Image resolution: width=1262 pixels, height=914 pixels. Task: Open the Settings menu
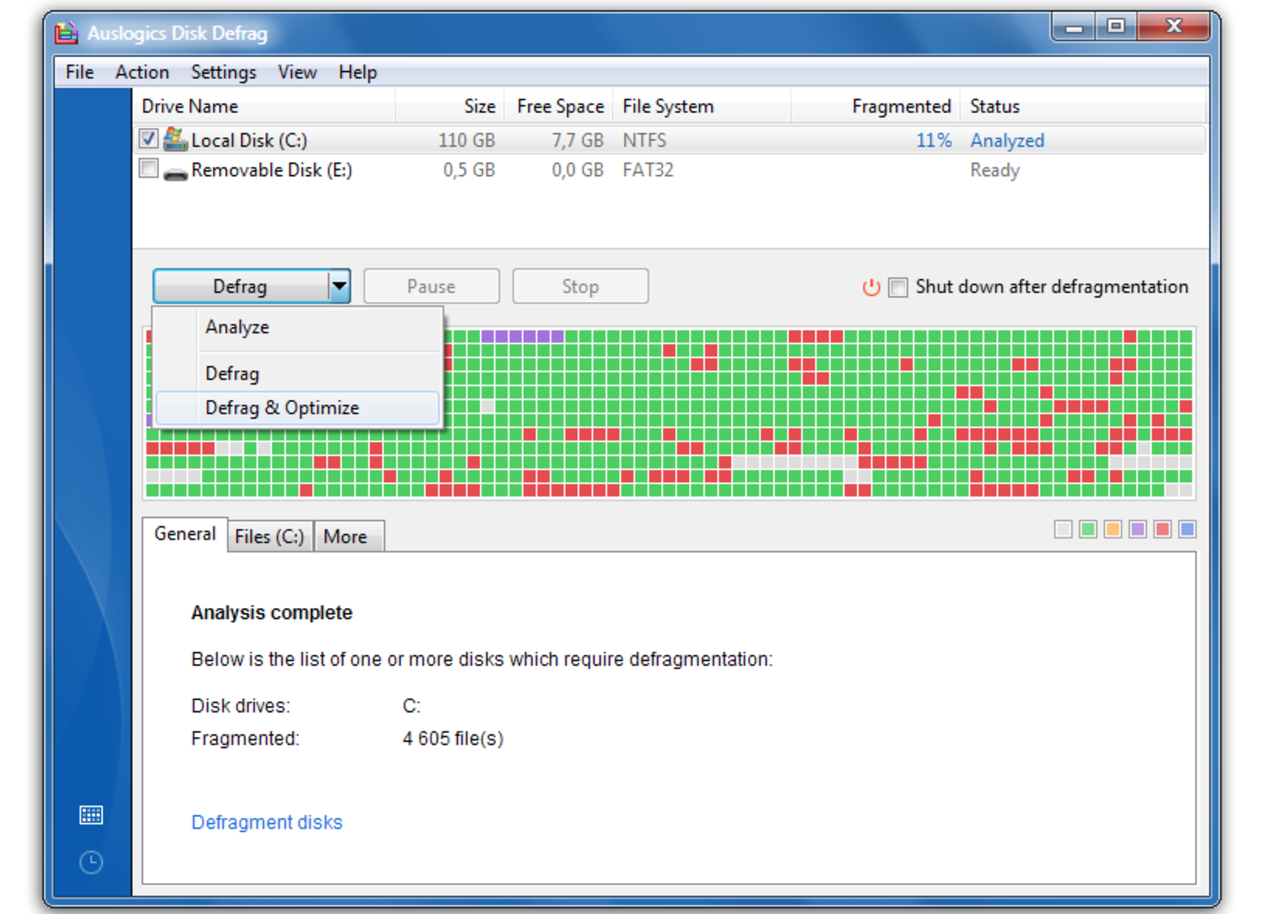tap(224, 72)
